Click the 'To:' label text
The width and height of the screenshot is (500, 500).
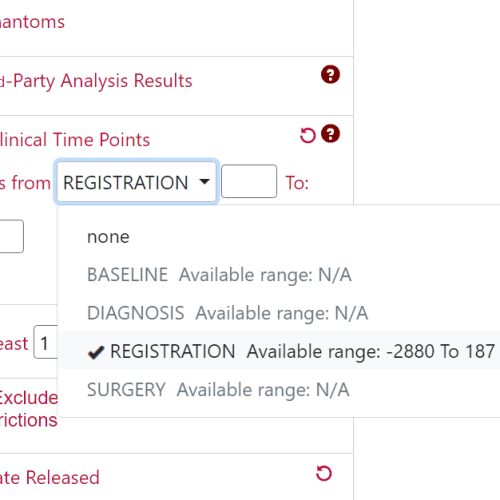(297, 183)
